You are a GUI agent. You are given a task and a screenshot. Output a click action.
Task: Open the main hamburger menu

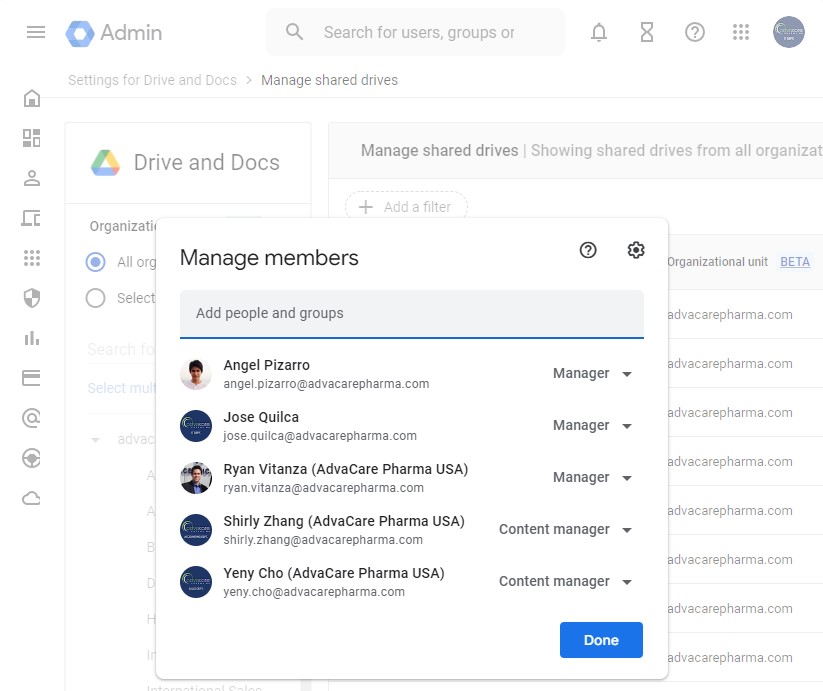(x=36, y=33)
